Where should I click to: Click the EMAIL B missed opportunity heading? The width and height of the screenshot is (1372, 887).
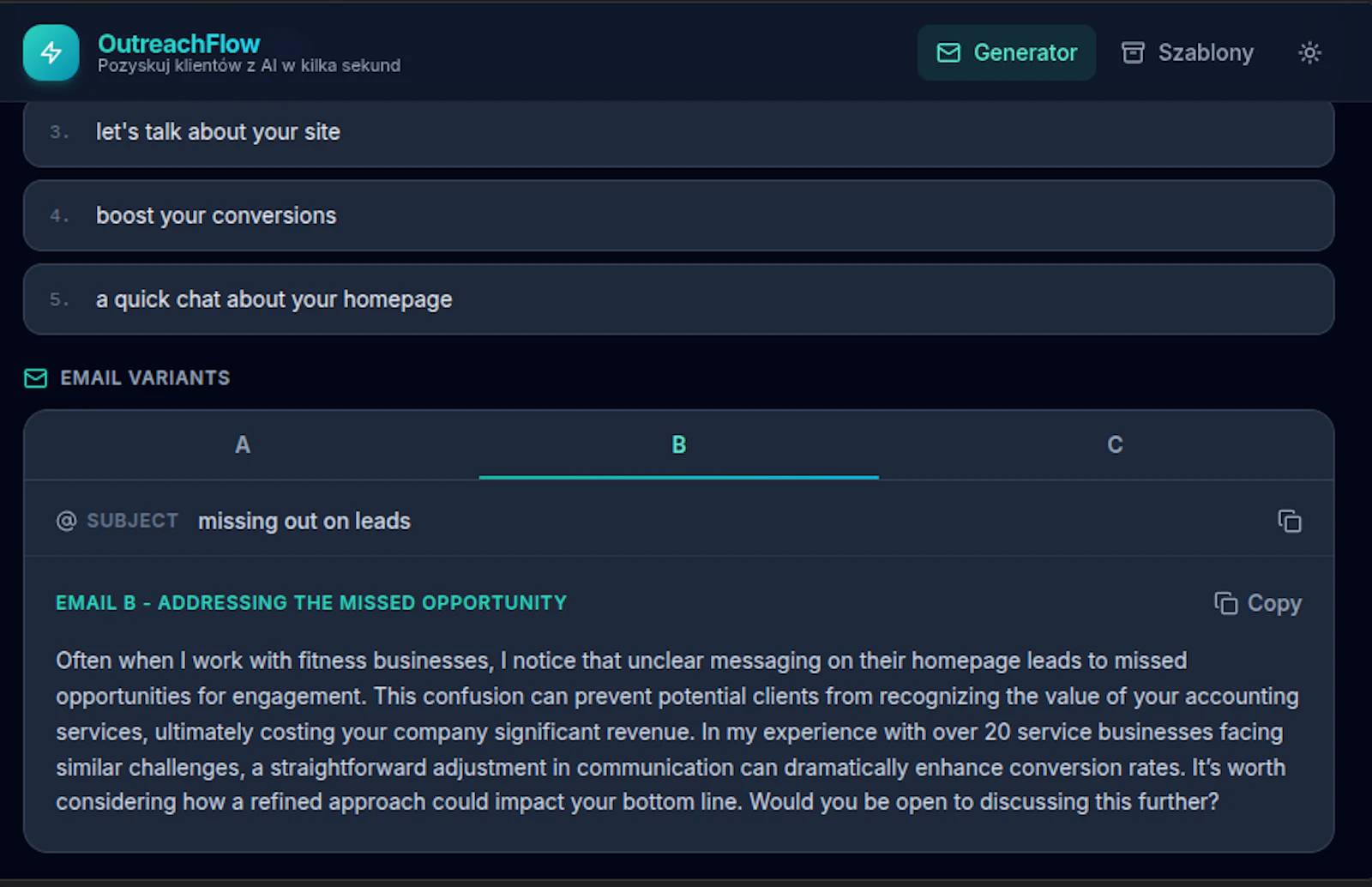pyautogui.click(x=310, y=602)
